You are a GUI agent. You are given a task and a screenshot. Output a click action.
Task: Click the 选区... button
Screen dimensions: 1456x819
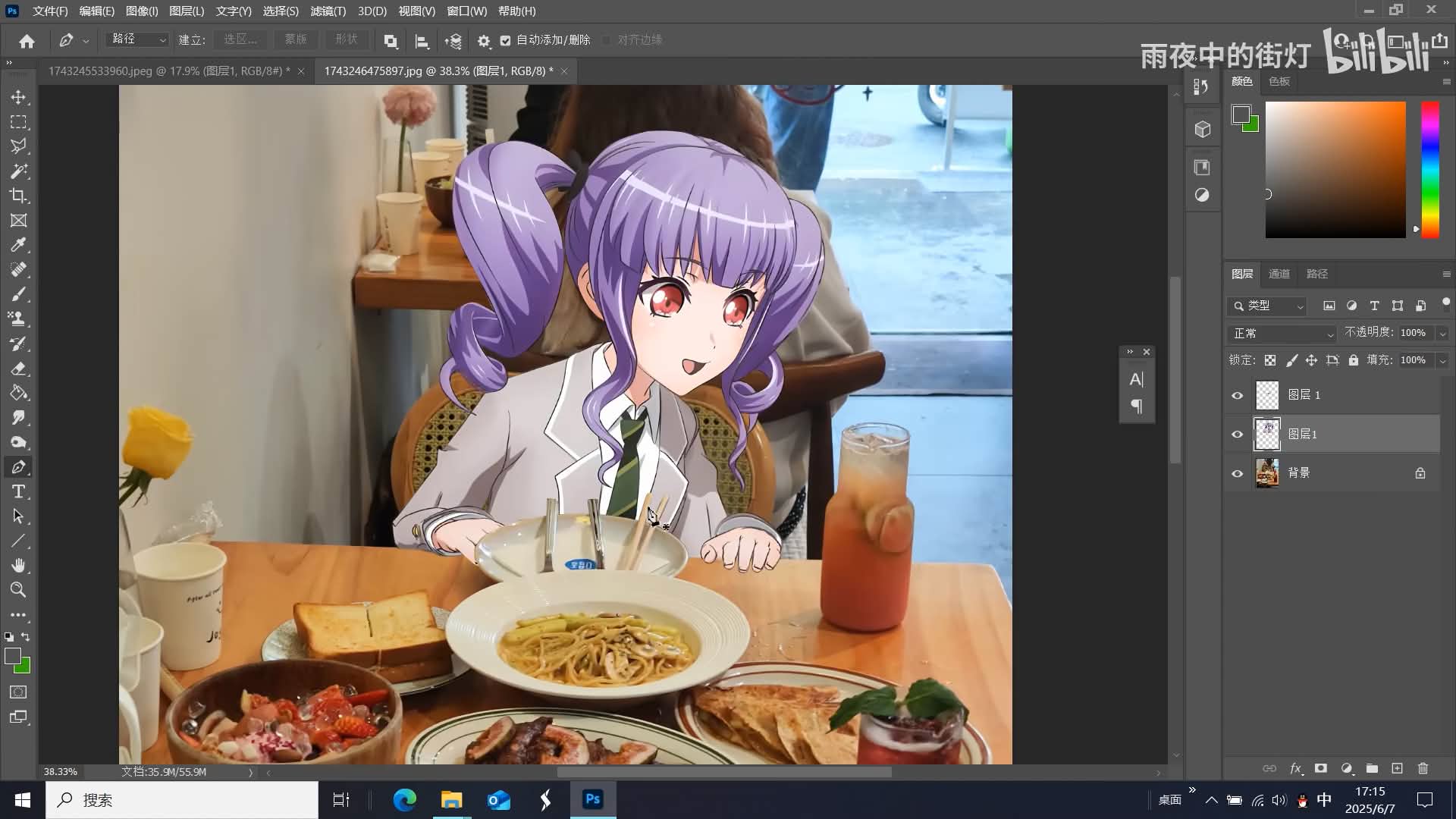point(240,39)
